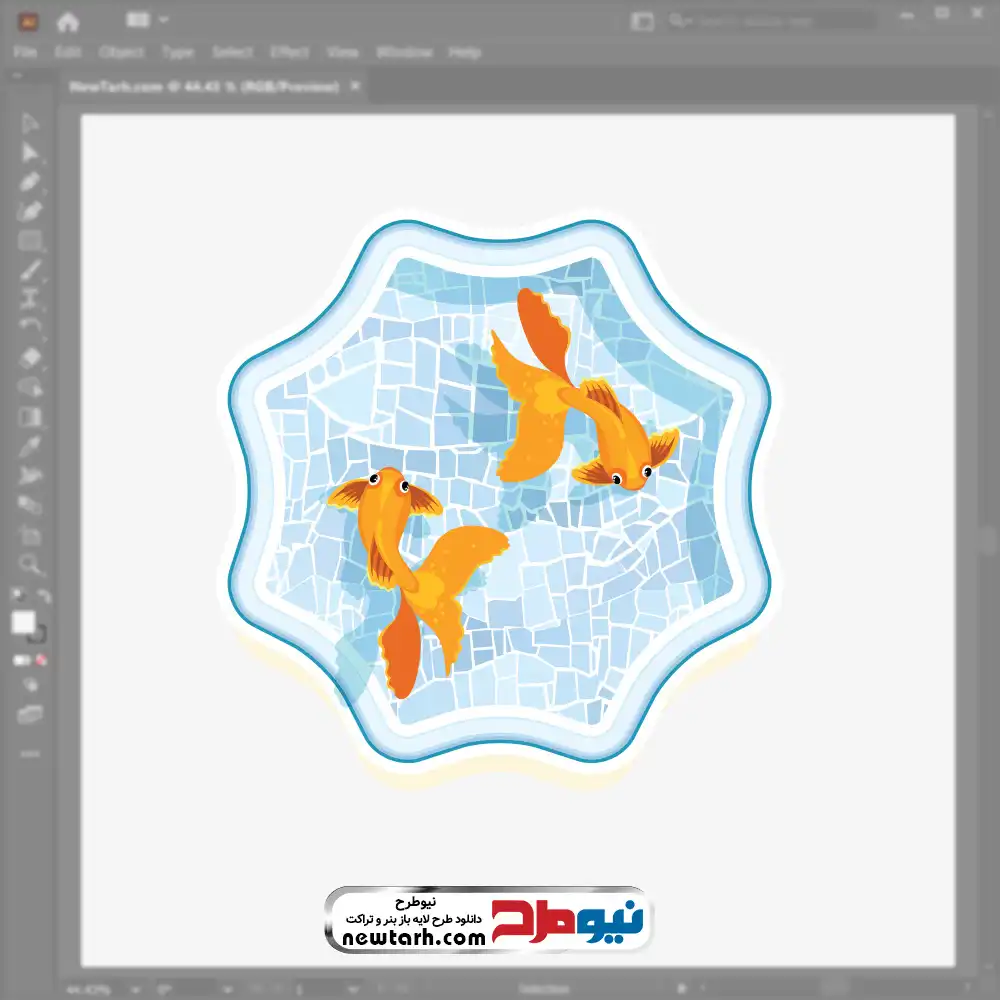Screen dimensions: 1000x1000
Task: Select the Shape Builder tool
Action: tap(29, 387)
